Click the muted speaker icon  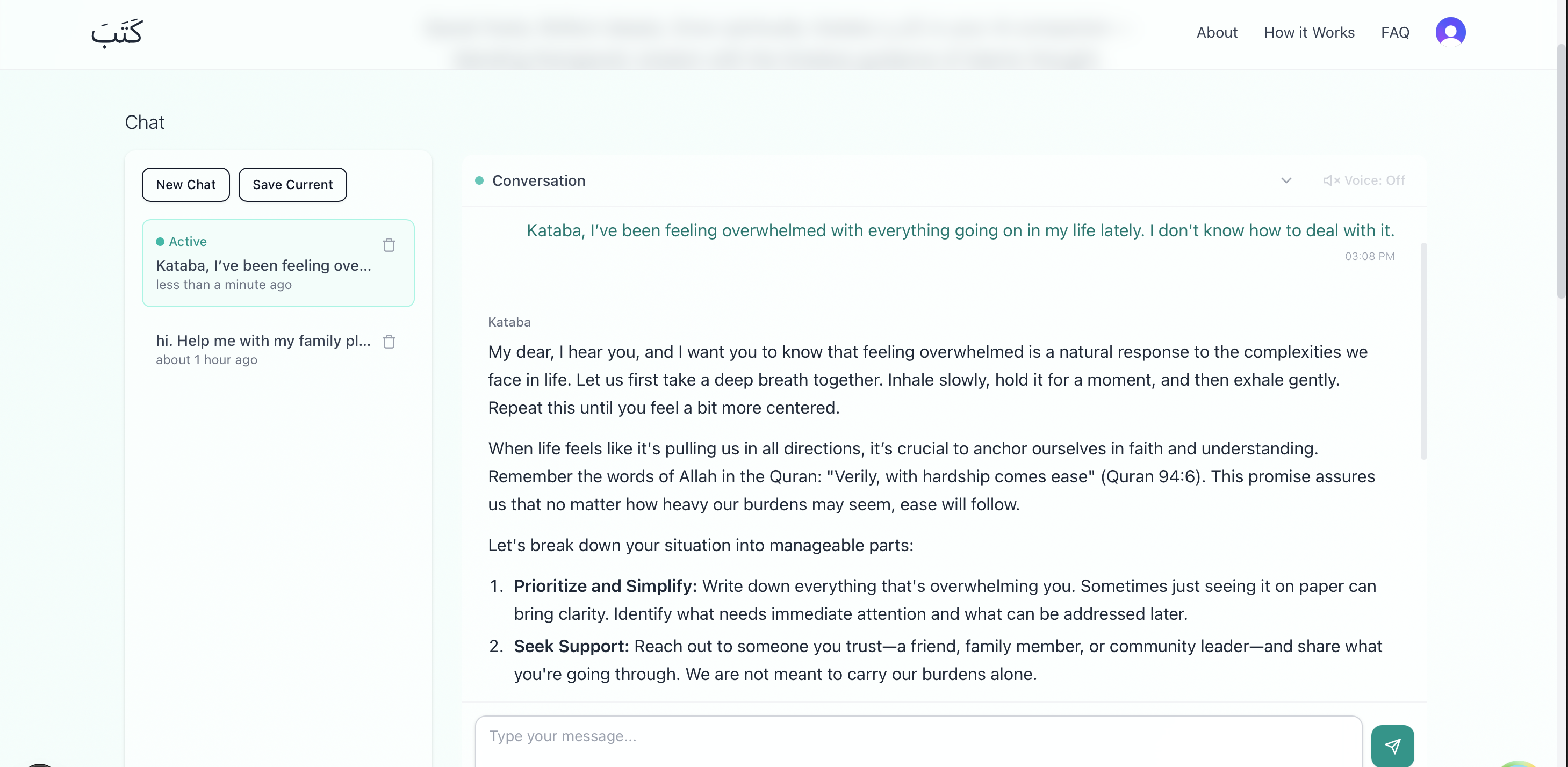(x=1330, y=180)
